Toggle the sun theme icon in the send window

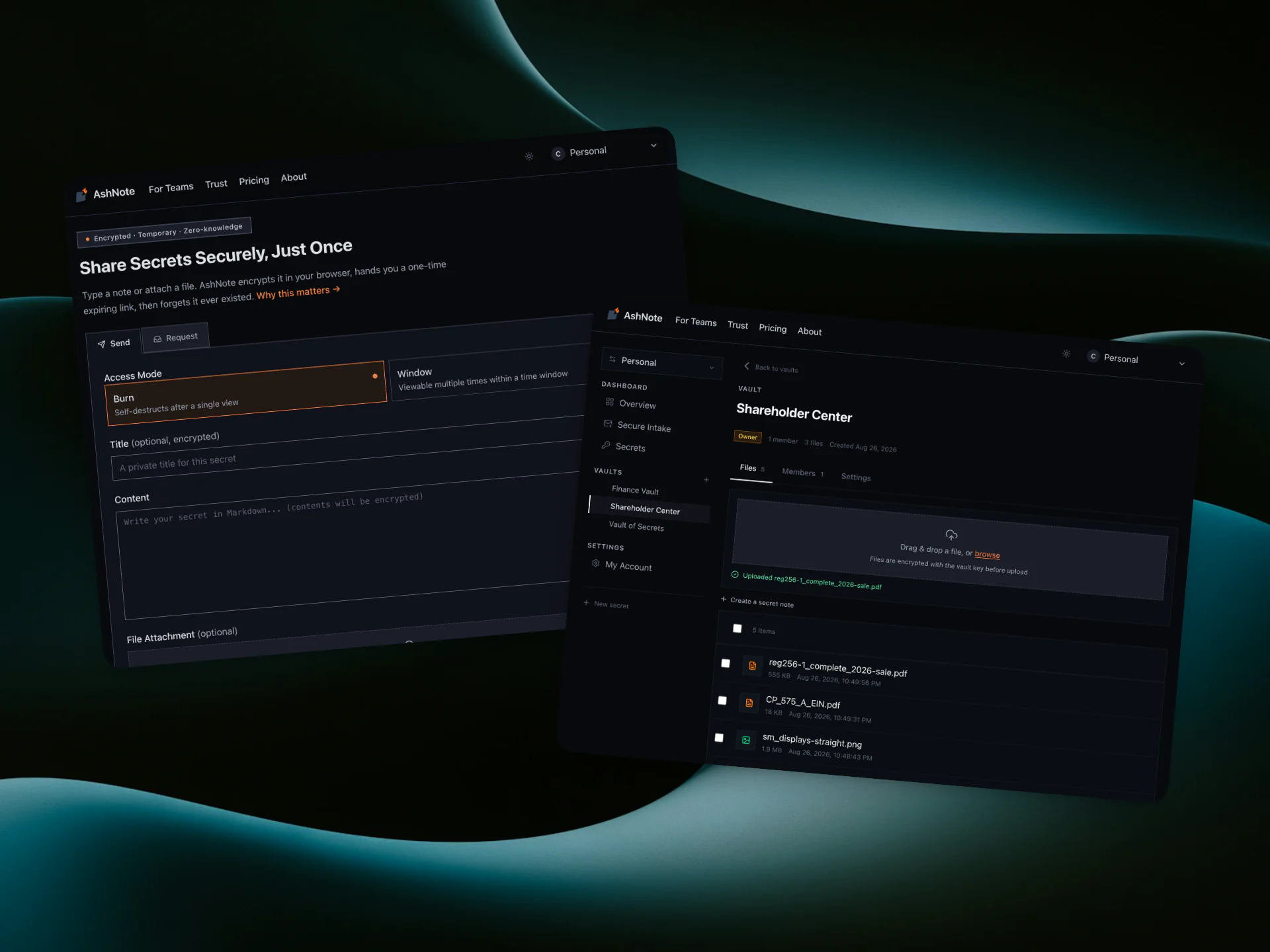tap(529, 157)
